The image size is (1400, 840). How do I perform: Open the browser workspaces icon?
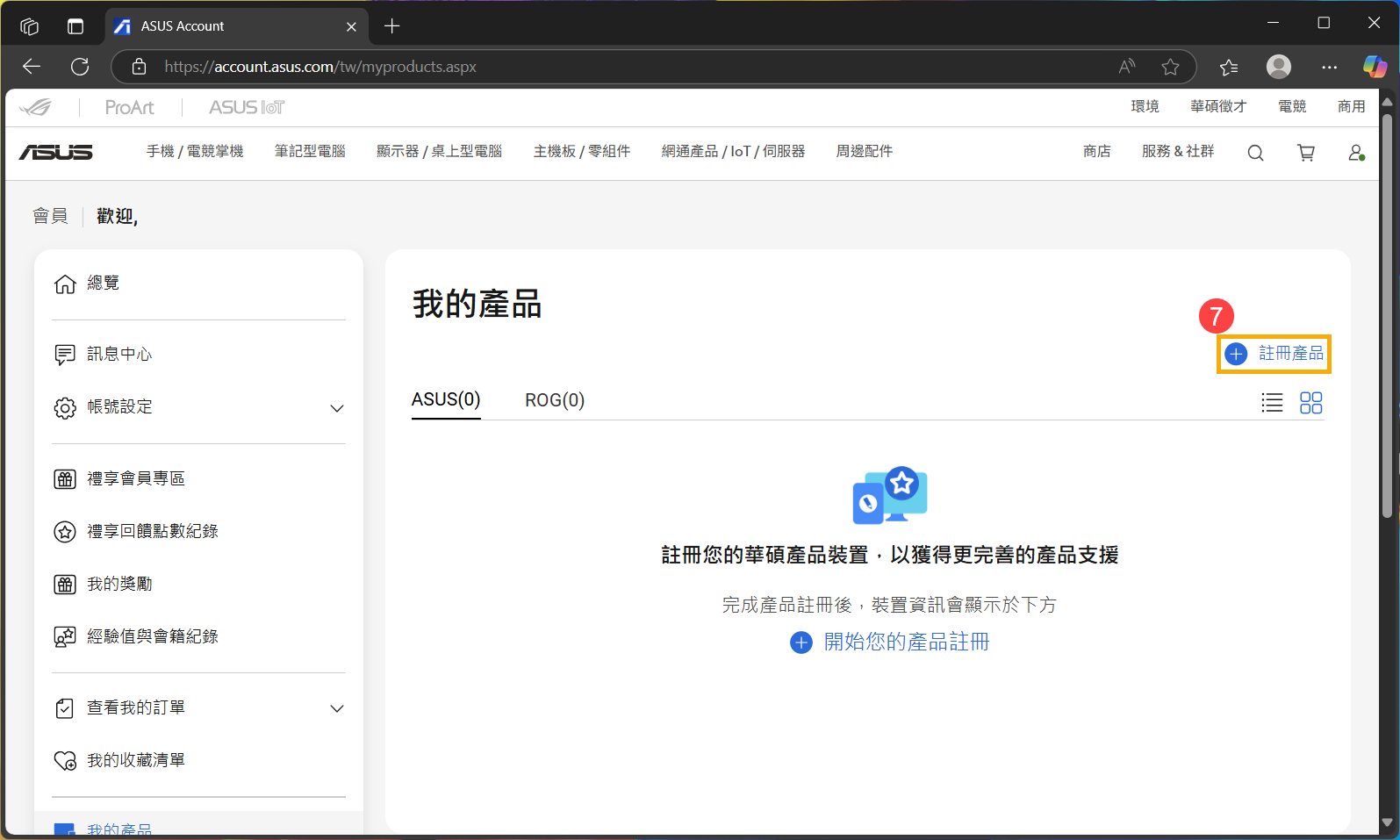click(x=29, y=26)
